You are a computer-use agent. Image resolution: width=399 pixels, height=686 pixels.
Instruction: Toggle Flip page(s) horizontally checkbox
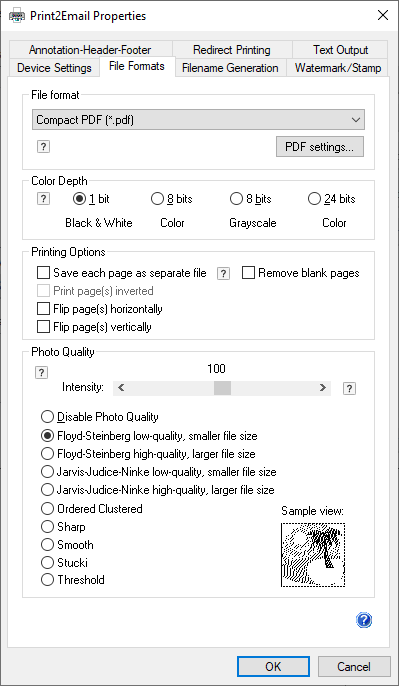(43, 309)
